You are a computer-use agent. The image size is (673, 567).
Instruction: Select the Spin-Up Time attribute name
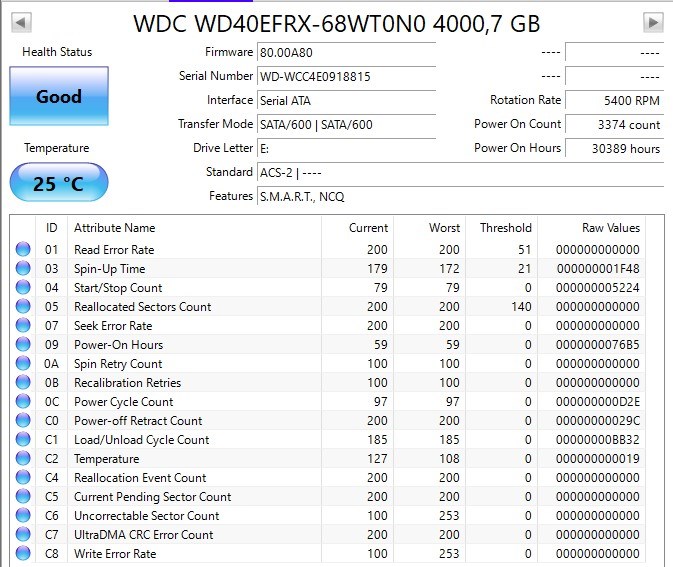click(110, 269)
